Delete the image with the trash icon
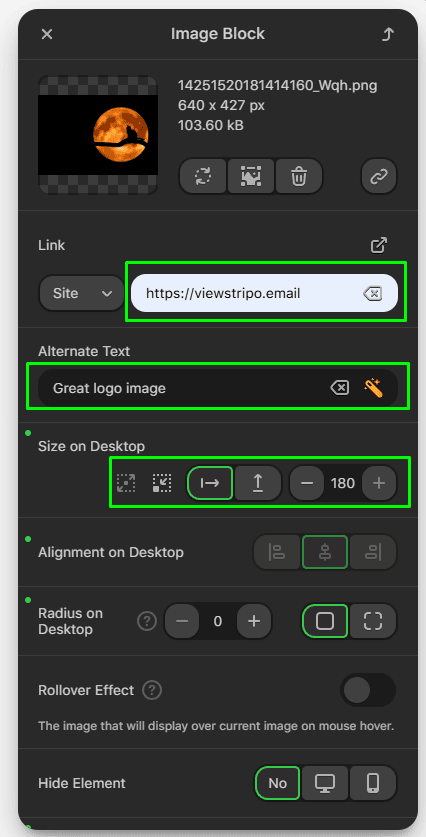Image resolution: width=426 pixels, height=837 pixels. (299, 176)
